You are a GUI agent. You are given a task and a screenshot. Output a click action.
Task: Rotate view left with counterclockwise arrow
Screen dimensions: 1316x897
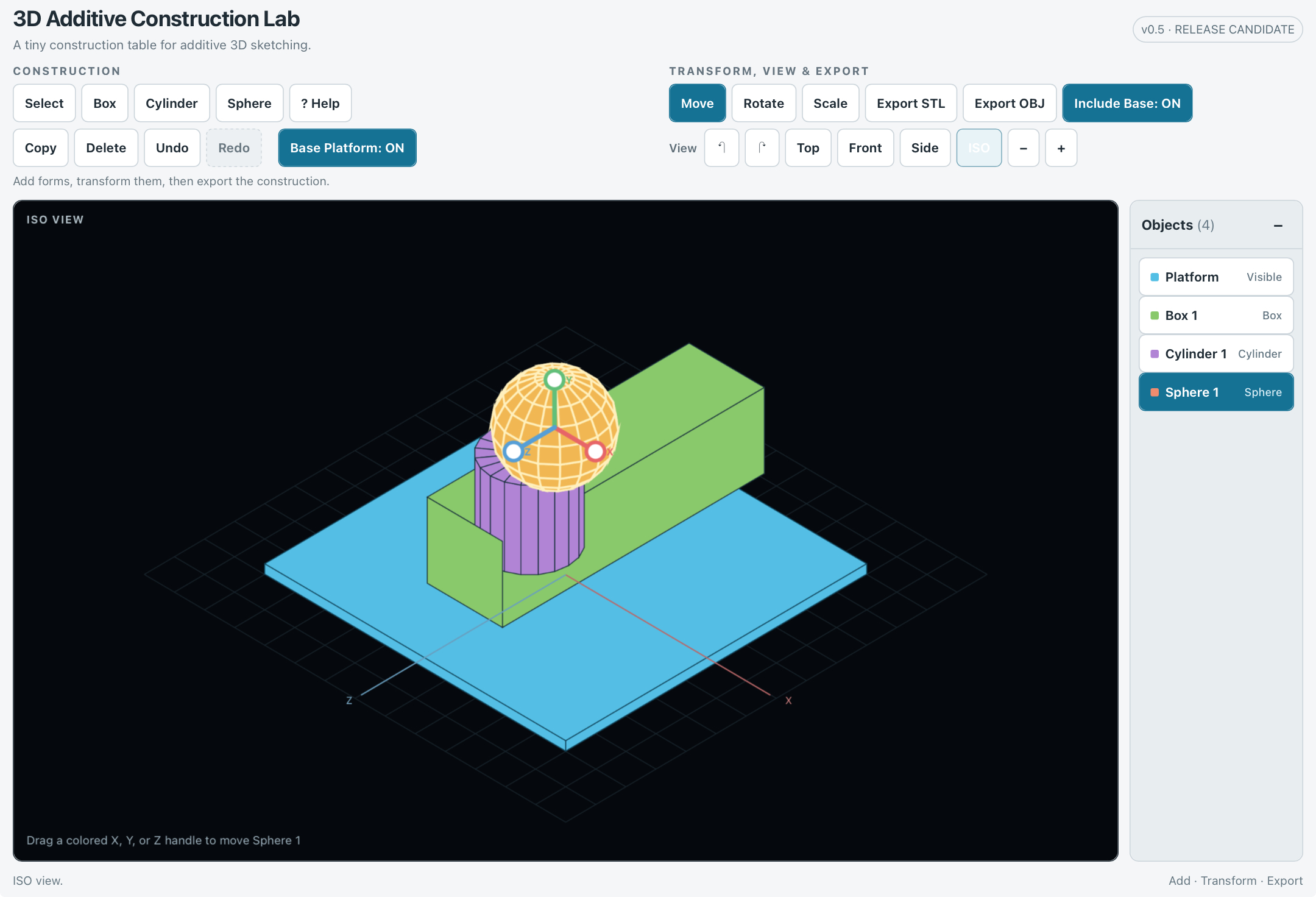click(x=721, y=148)
